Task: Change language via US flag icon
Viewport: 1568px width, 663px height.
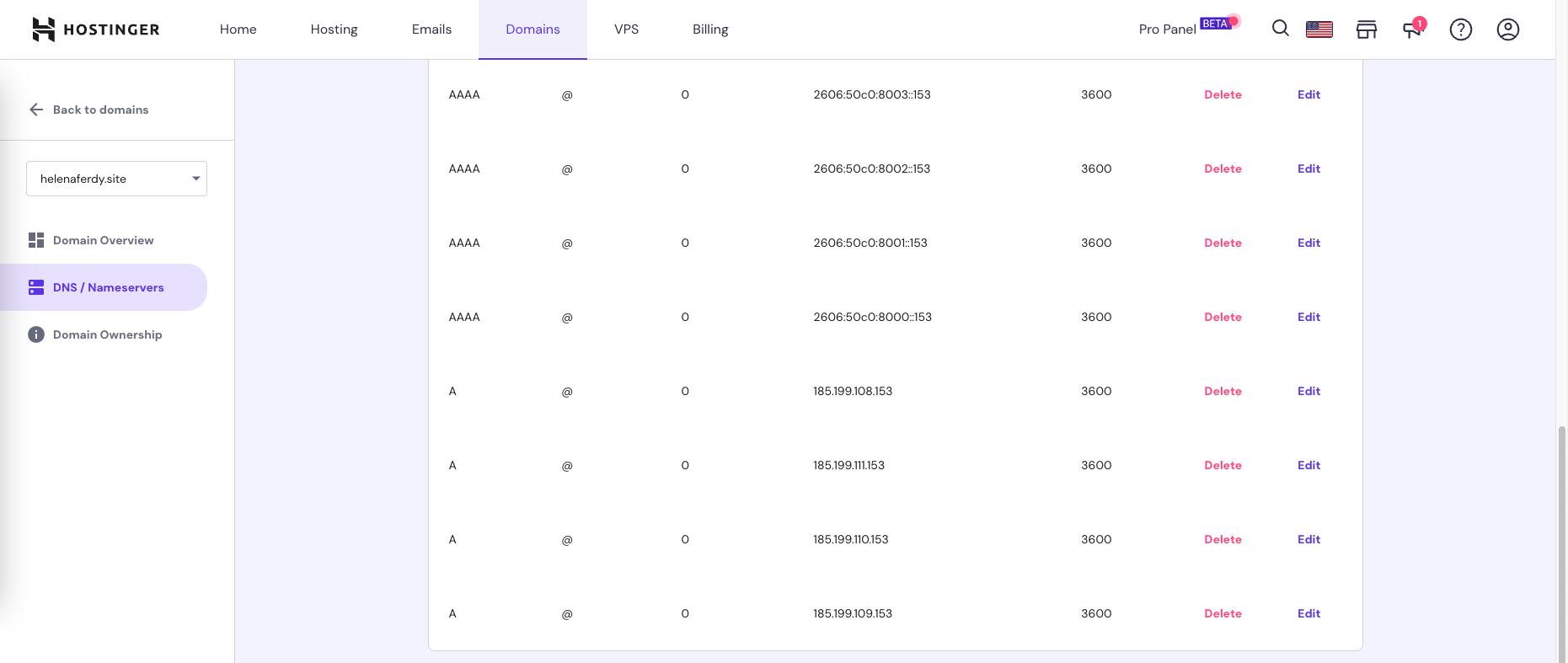Action: point(1319,29)
